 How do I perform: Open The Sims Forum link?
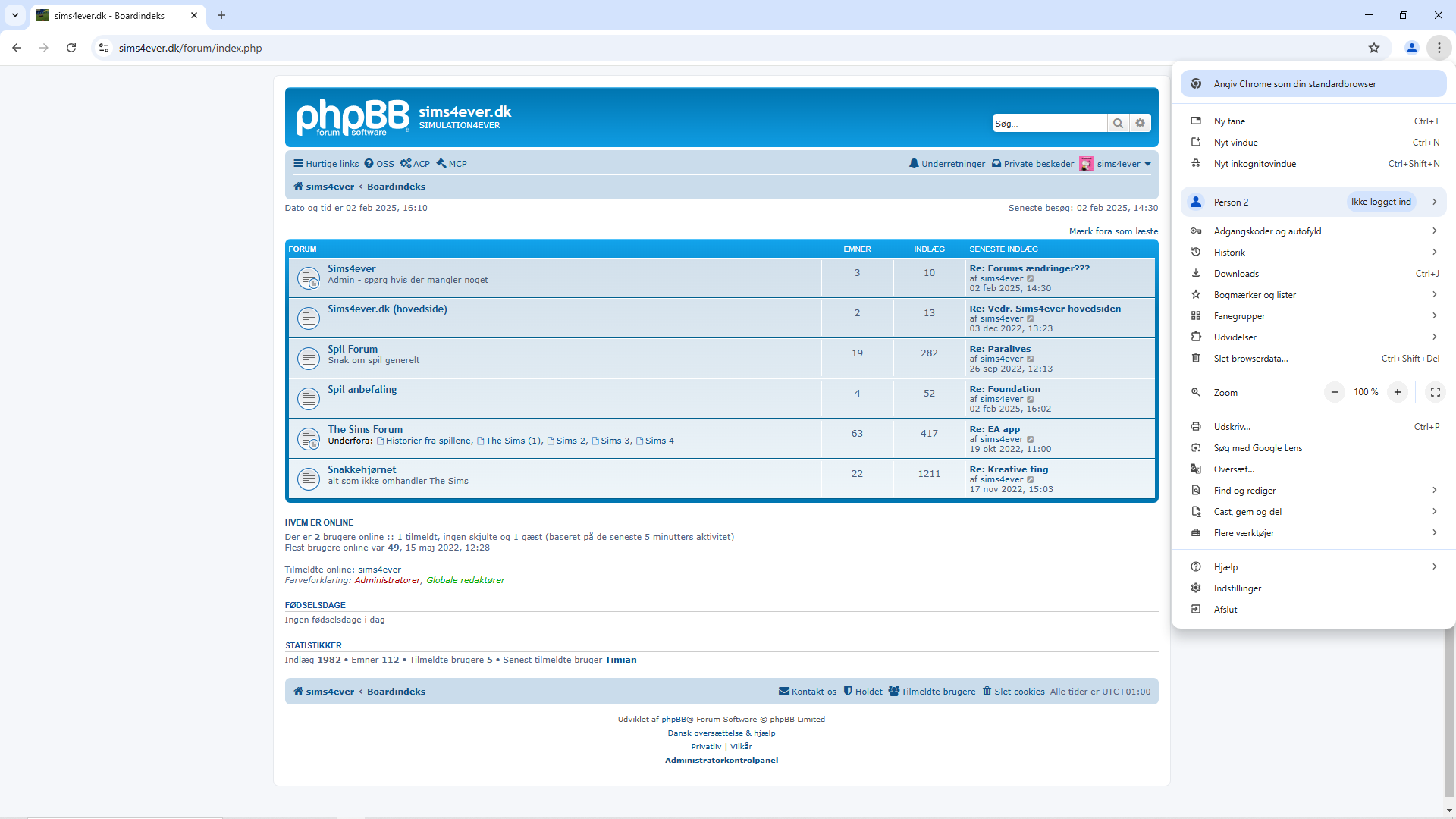click(x=366, y=429)
